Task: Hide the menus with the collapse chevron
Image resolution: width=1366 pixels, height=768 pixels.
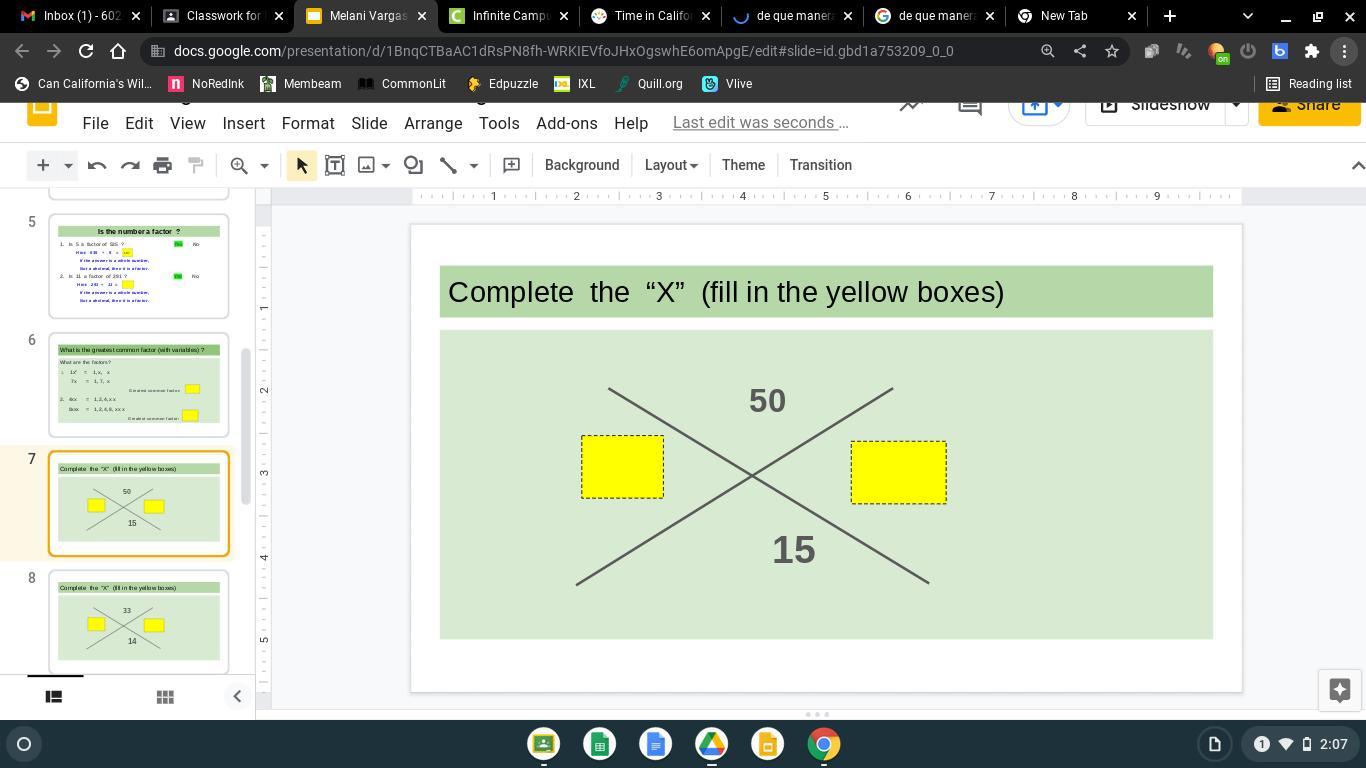Action: point(1357,165)
